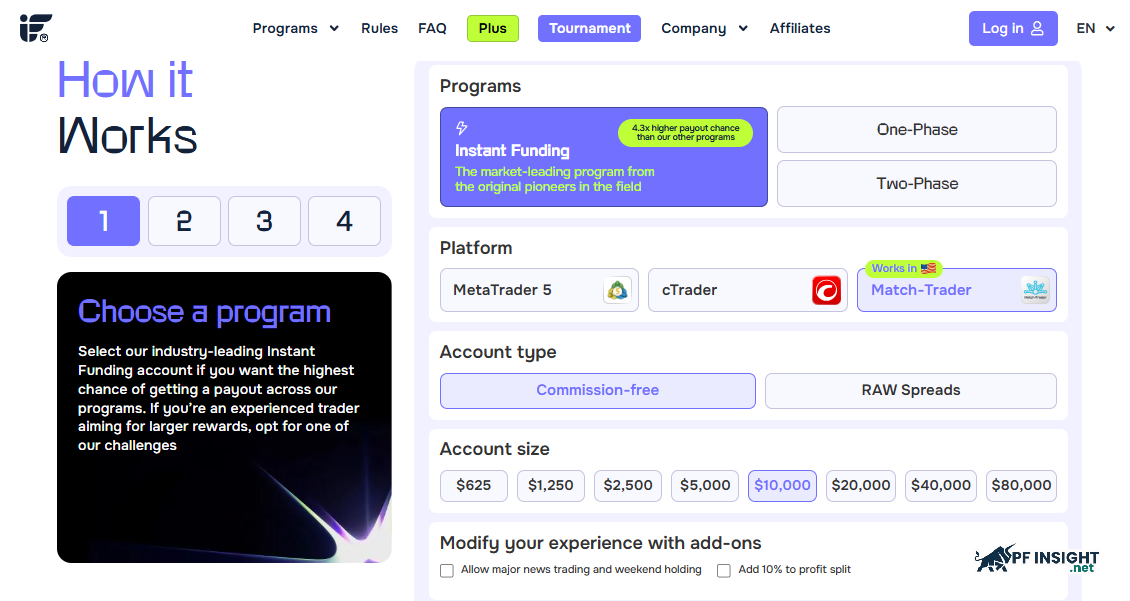
Task: Choose the Two-Phase program
Action: tap(917, 184)
